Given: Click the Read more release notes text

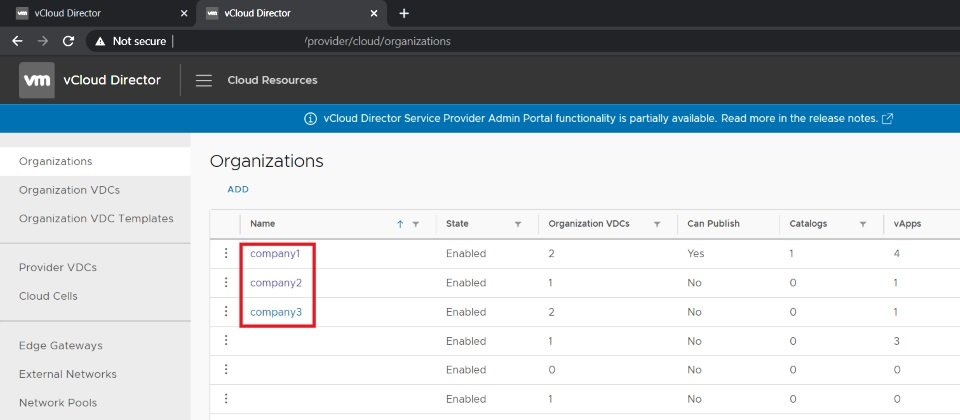Looking at the screenshot, I should point(800,119).
